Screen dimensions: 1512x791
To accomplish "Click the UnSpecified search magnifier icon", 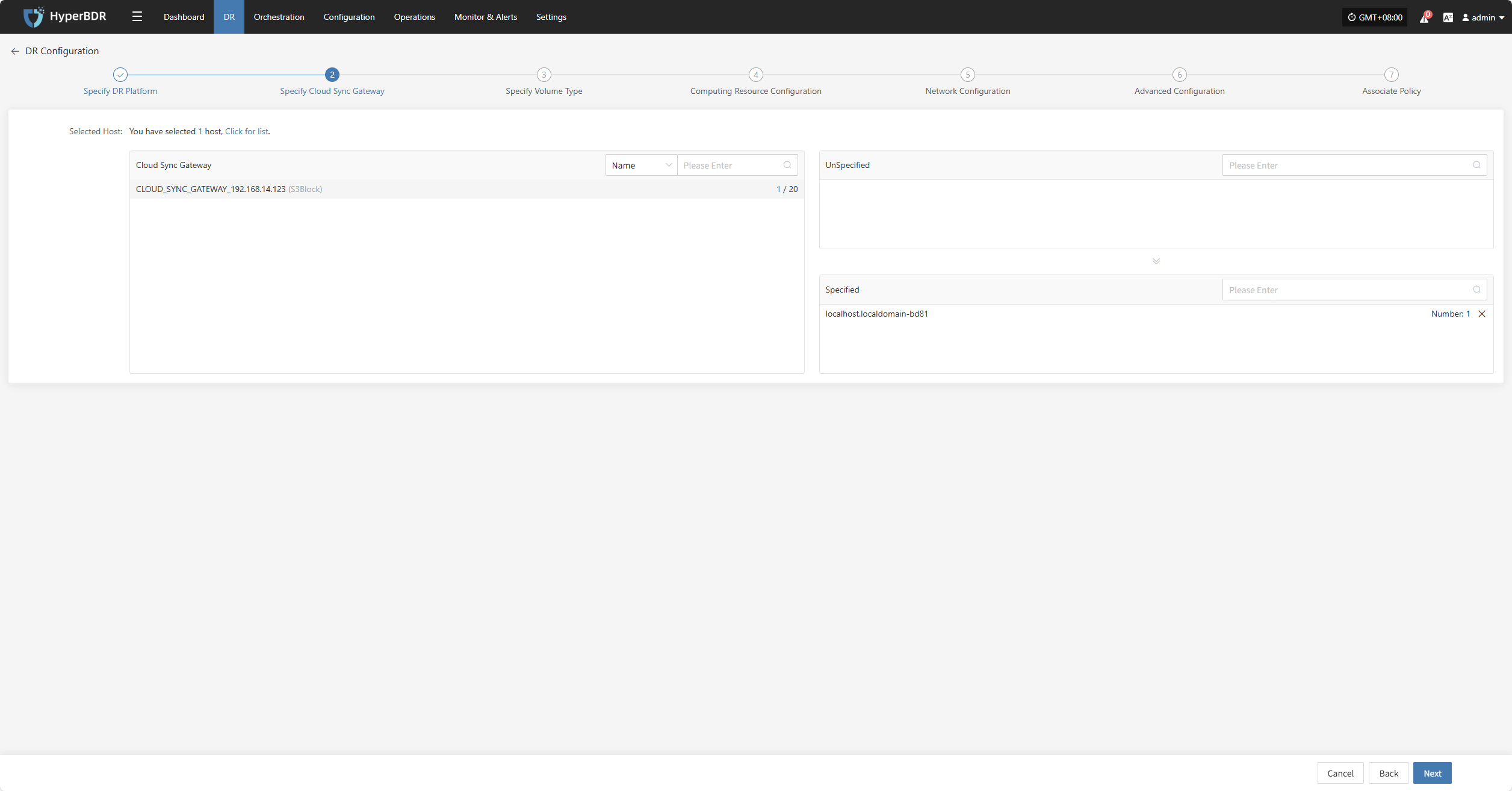I will pos(1476,165).
